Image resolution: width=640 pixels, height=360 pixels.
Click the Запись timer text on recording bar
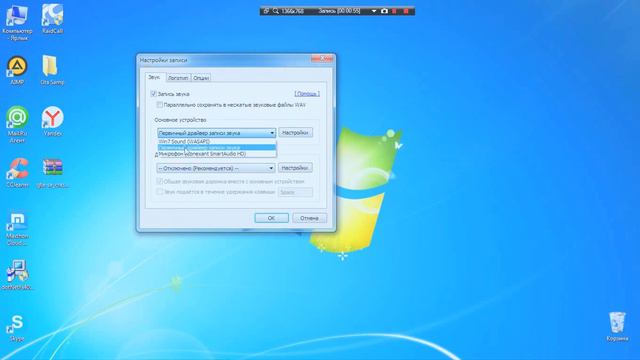339,11
